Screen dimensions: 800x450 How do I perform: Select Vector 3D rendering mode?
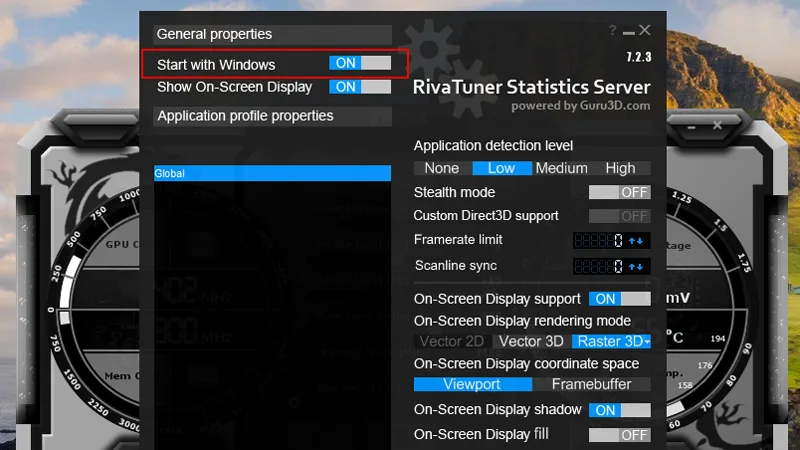pyautogui.click(x=531, y=341)
